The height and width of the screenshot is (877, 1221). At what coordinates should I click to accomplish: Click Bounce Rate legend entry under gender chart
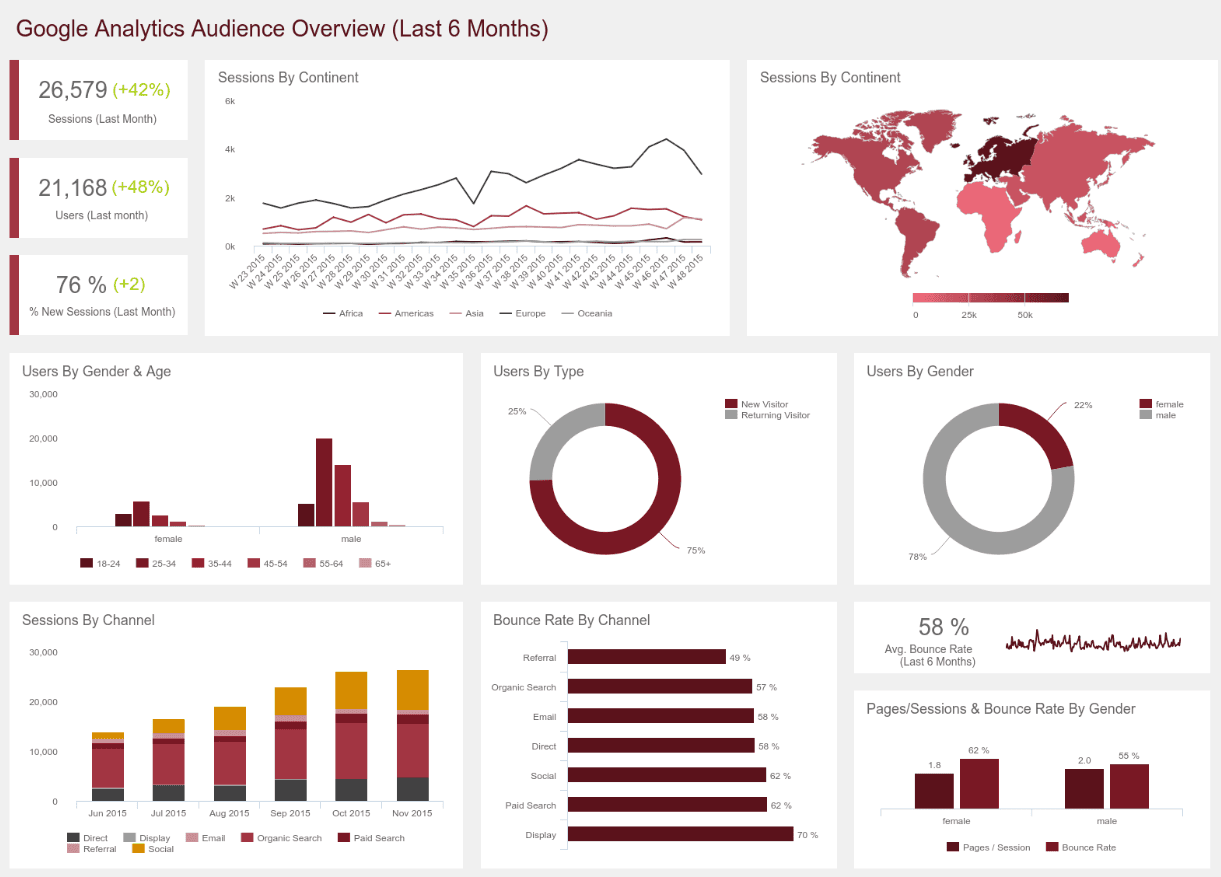pyautogui.click(x=1081, y=847)
